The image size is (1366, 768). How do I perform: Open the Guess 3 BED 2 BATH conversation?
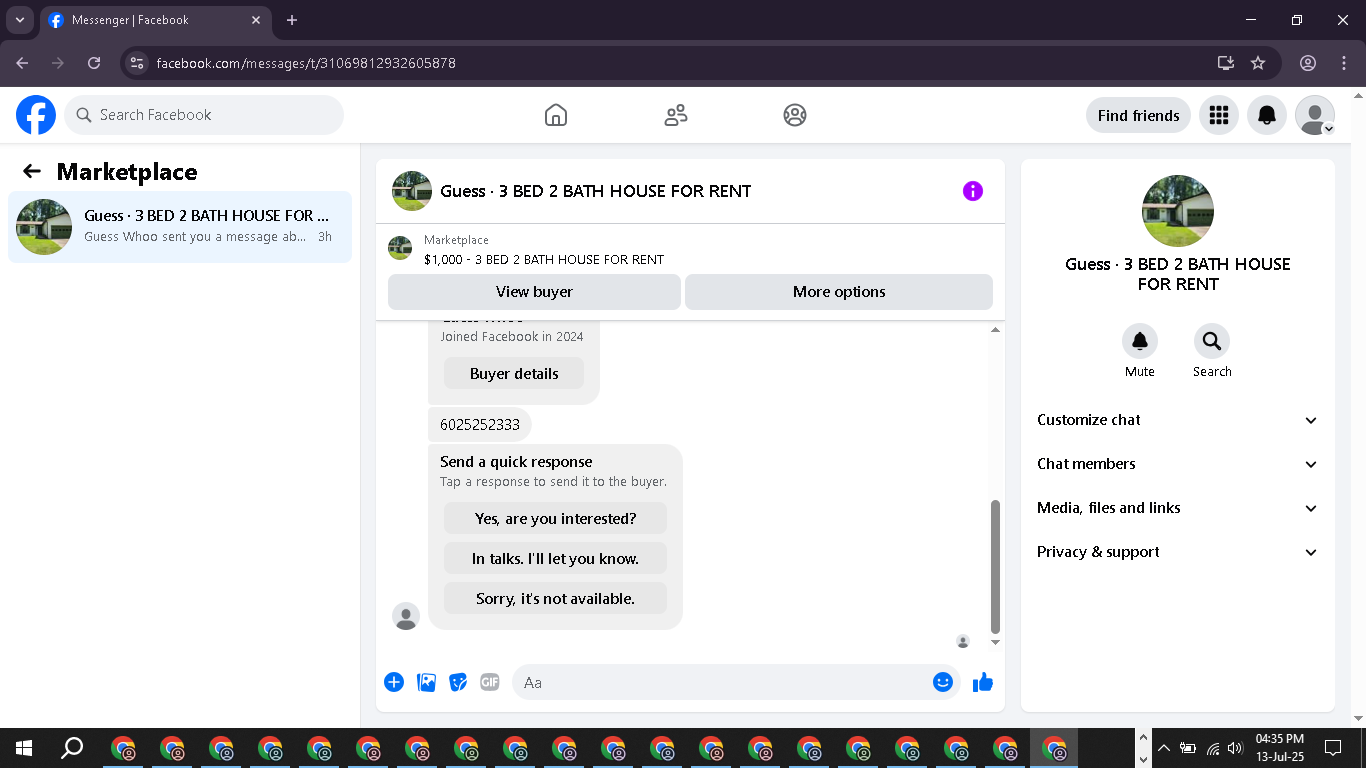[180, 226]
